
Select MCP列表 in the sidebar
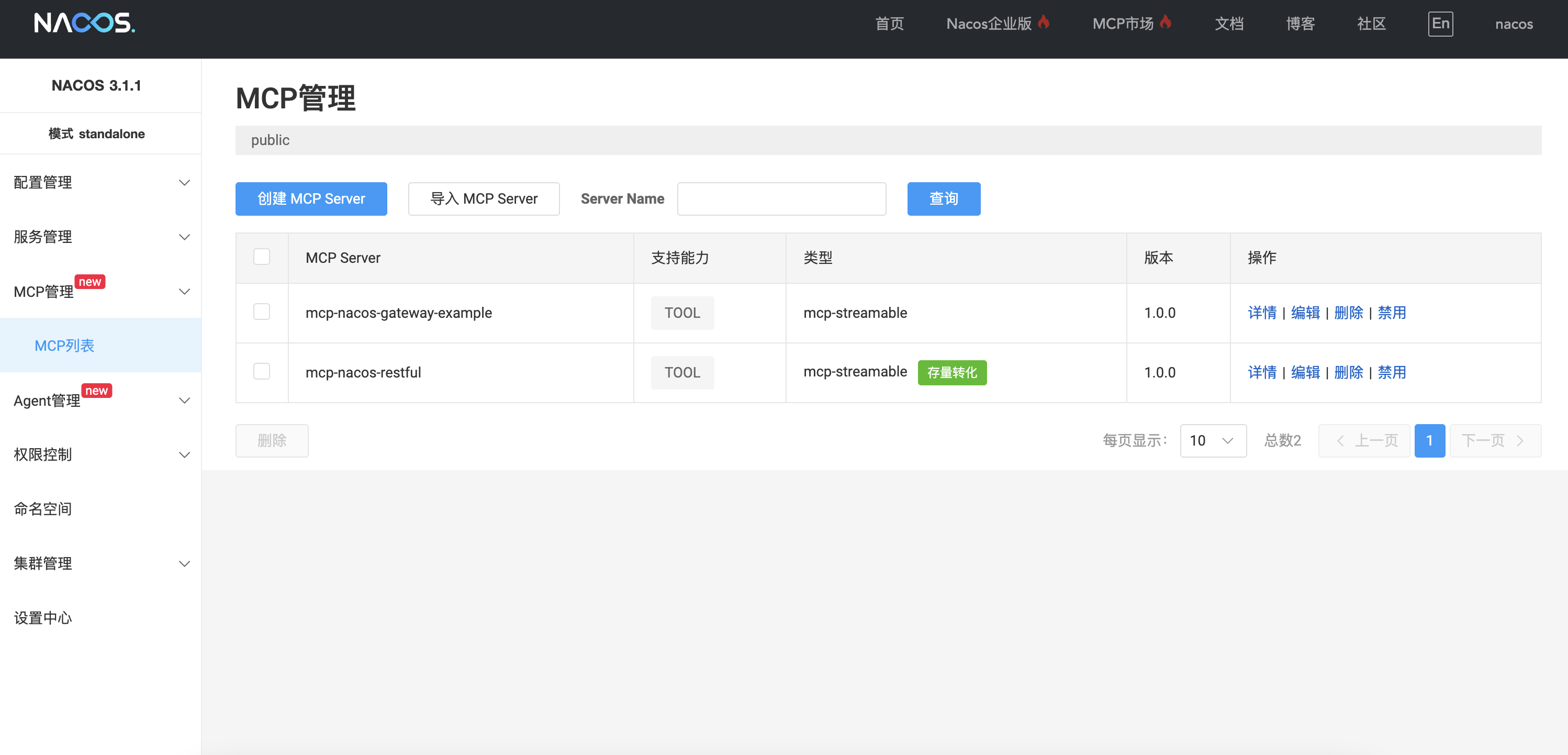pos(100,345)
